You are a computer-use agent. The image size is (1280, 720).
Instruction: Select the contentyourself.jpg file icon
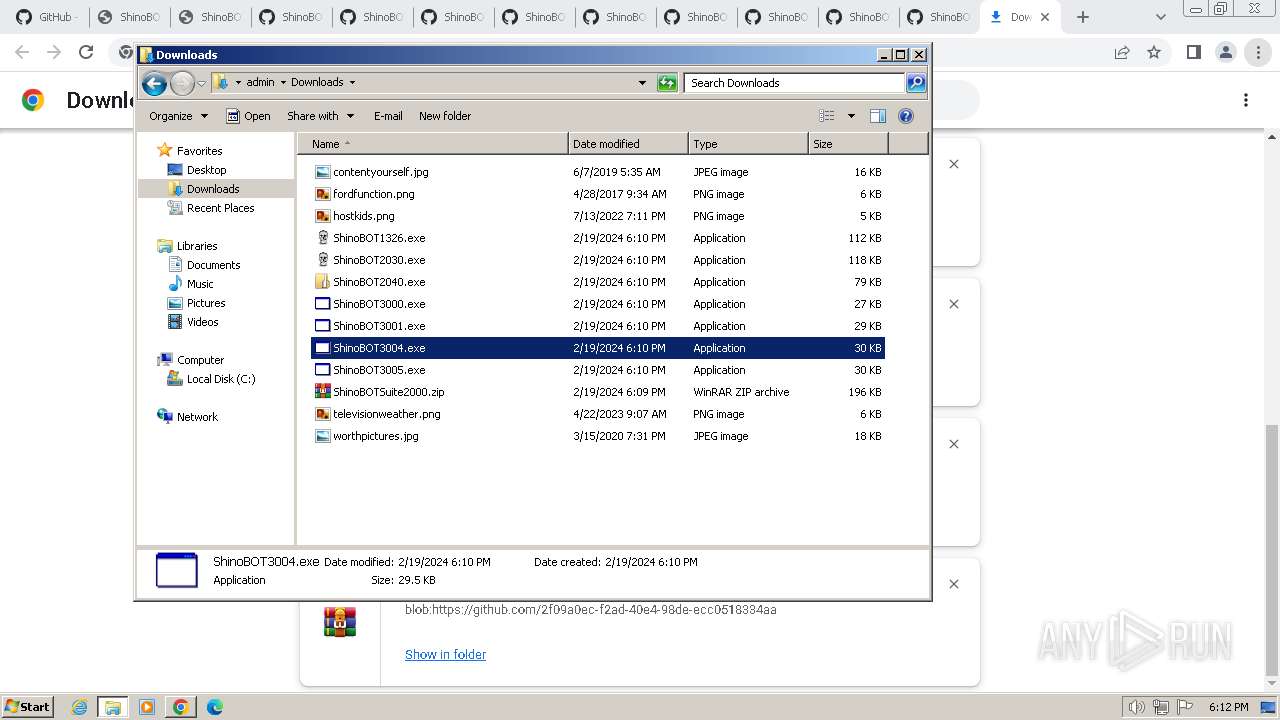pyautogui.click(x=322, y=172)
